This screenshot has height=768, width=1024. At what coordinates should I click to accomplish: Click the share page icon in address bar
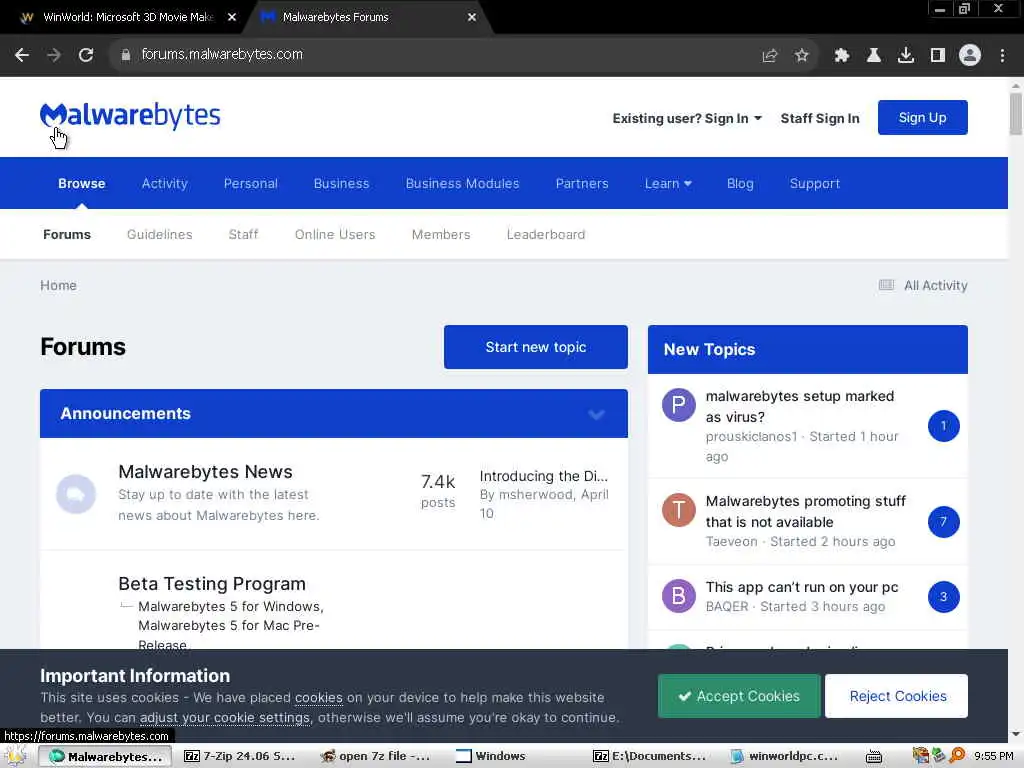(770, 56)
